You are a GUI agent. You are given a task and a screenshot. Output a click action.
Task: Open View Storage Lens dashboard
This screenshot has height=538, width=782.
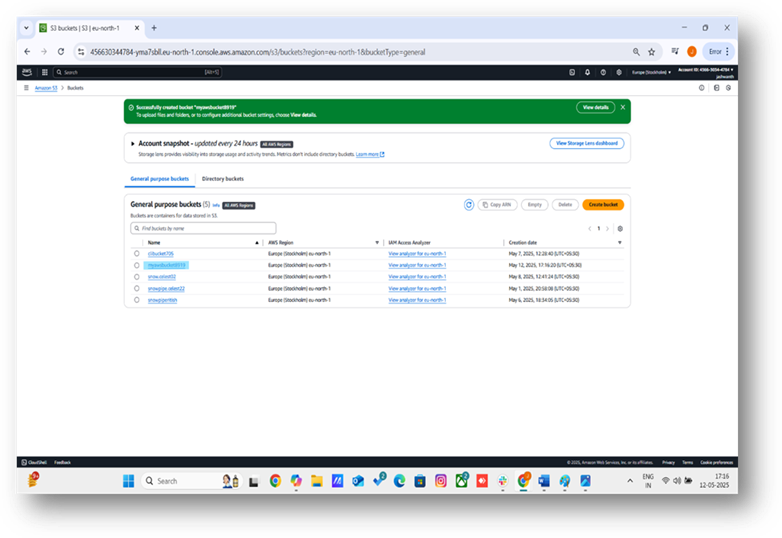[586, 144]
